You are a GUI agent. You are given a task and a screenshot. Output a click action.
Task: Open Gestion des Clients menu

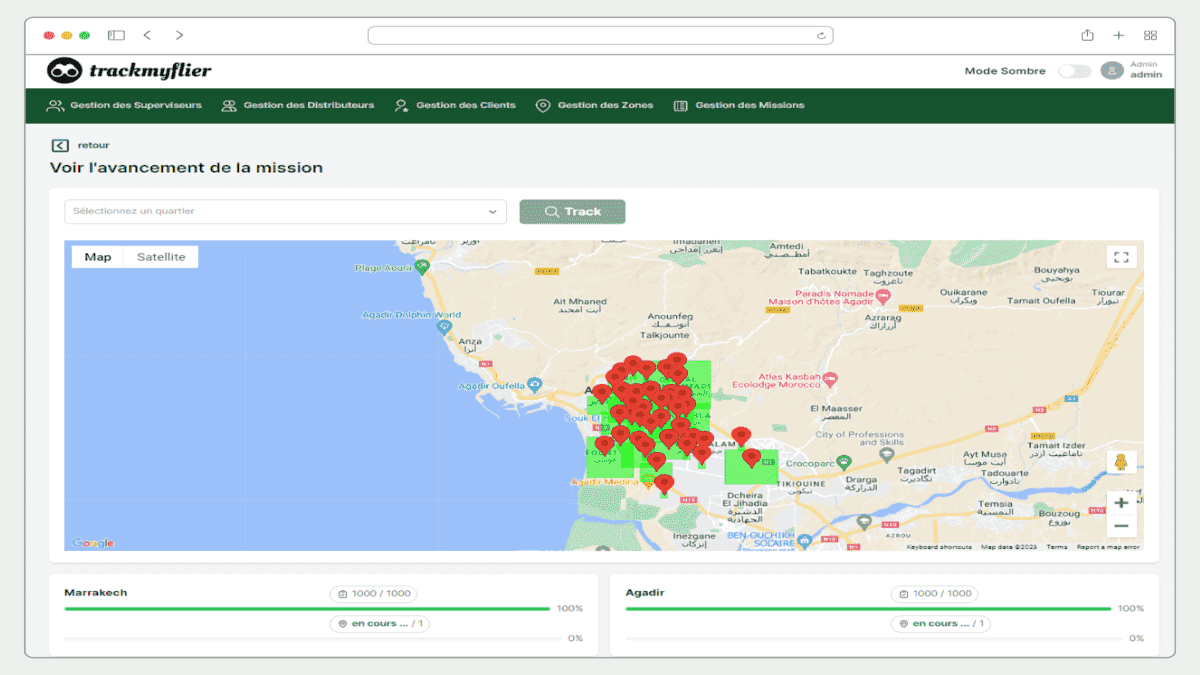point(455,105)
